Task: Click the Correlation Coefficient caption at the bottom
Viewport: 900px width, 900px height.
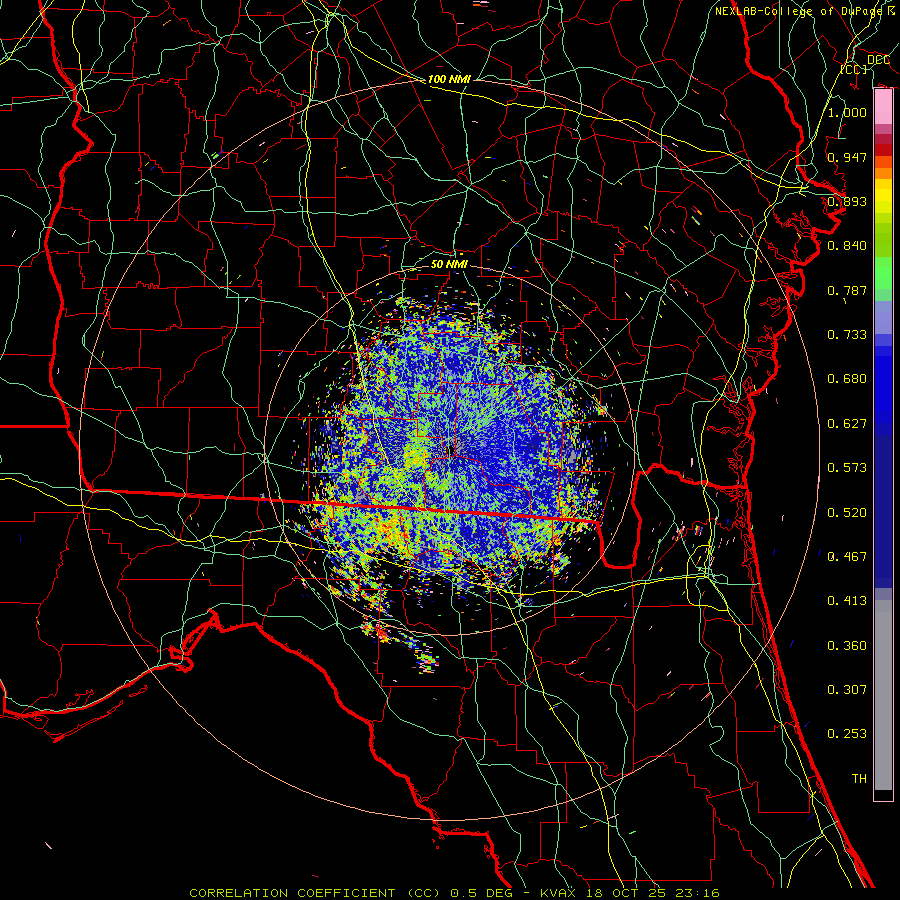Action: [x=454, y=893]
